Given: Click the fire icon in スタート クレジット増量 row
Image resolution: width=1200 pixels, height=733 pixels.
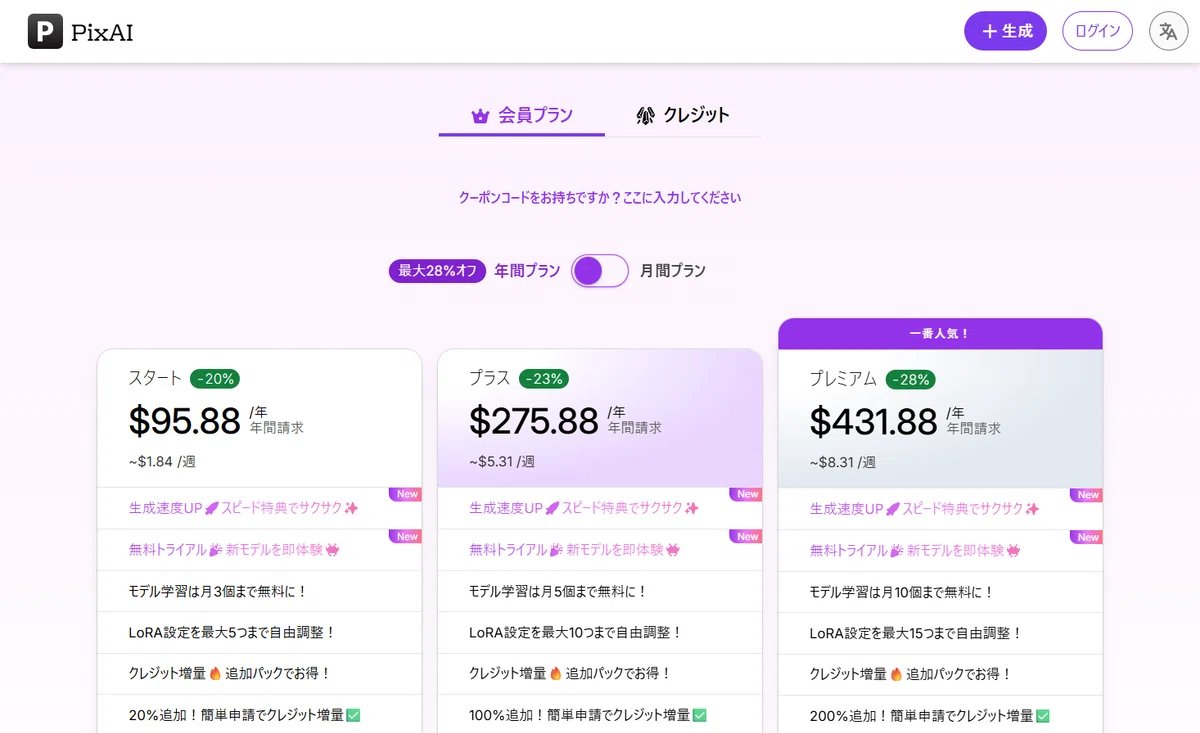Looking at the screenshot, I should coord(215,674).
